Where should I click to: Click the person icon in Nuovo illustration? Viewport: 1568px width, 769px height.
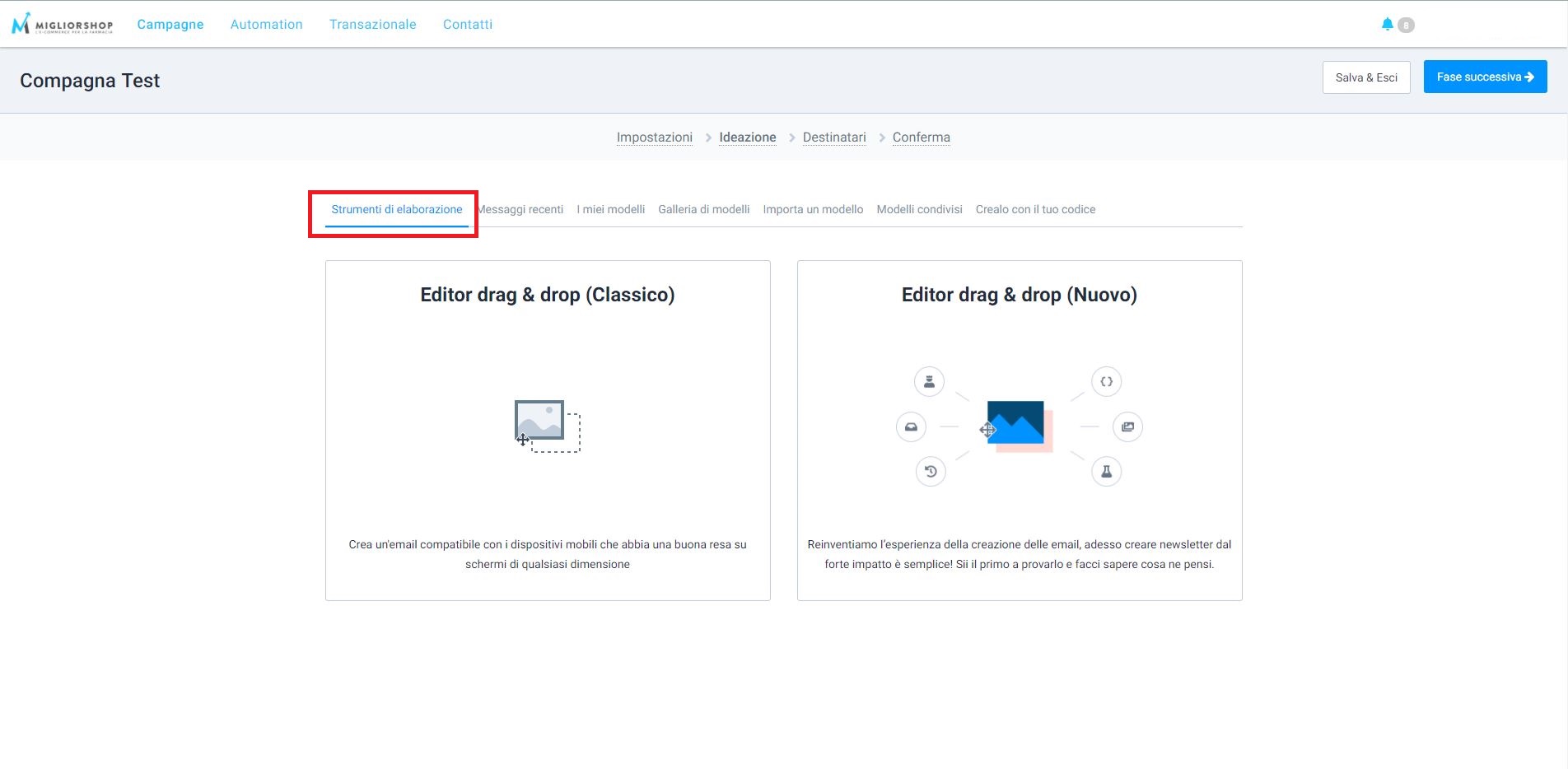tap(929, 381)
